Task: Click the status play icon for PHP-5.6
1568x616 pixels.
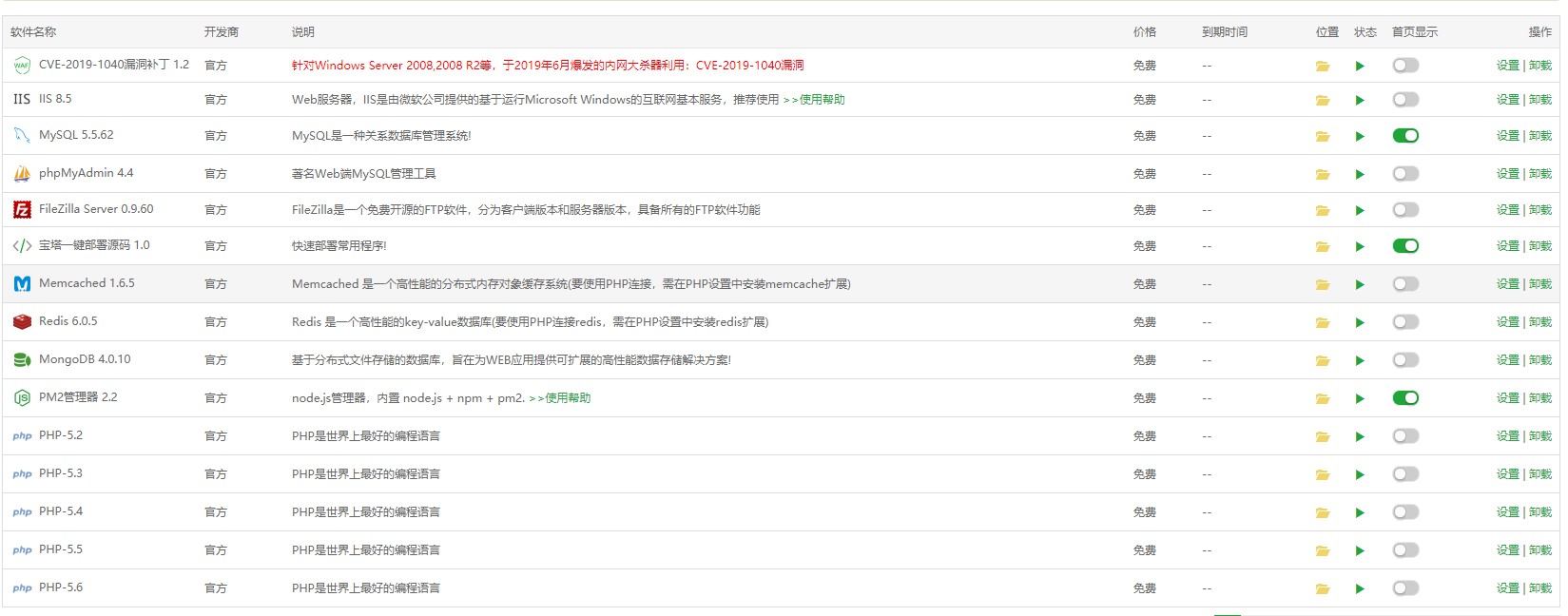Action: pyautogui.click(x=1360, y=588)
